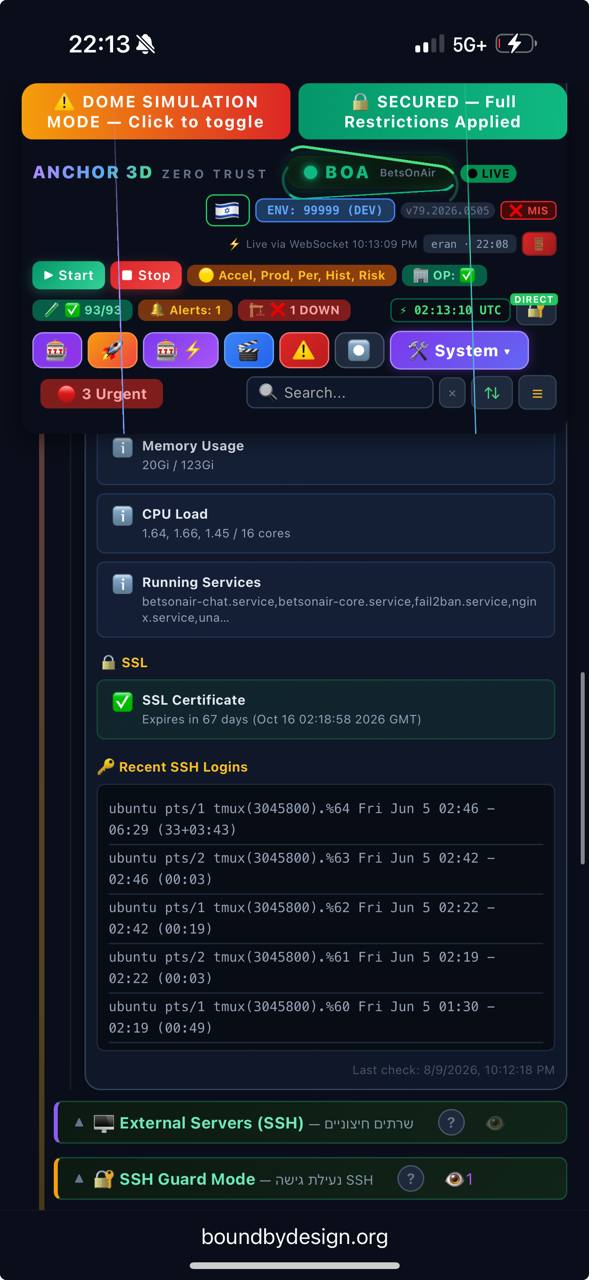Toggle External Servers (SSH) eye visibility
Screen dimensions: 589x1280
click(x=494, y=1123)
